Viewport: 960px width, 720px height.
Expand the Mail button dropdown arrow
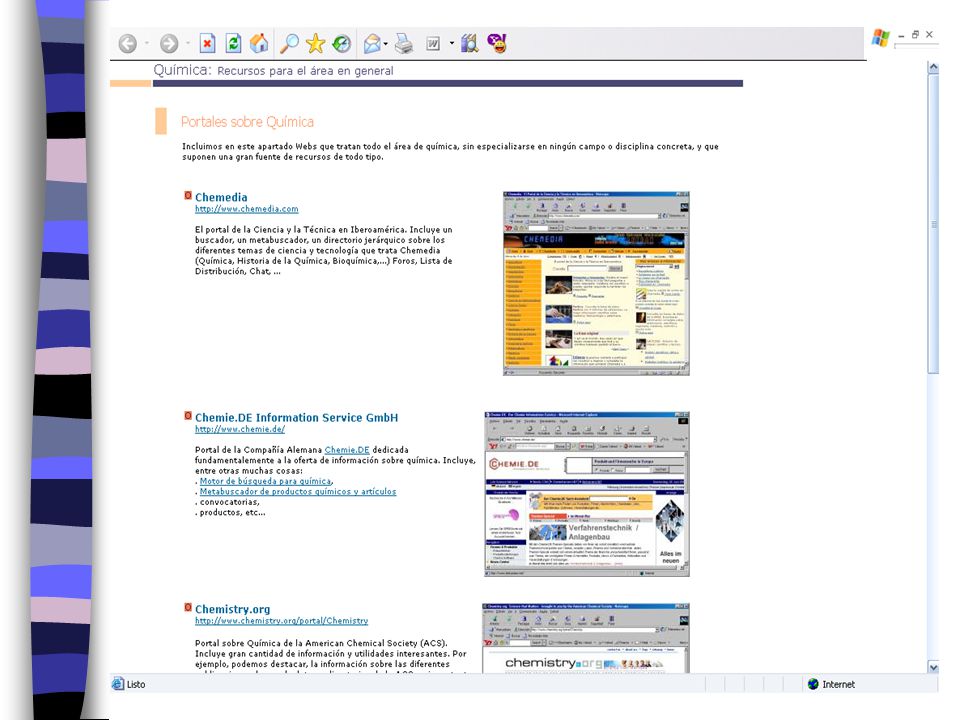pyautogui.click(x=386, y=43)
